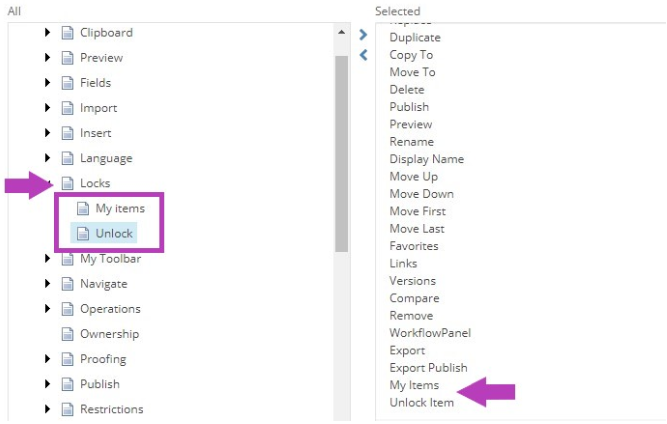Select Move Last in the Selected list
This screenshot has width=667, height=424.
coord(416,229)
